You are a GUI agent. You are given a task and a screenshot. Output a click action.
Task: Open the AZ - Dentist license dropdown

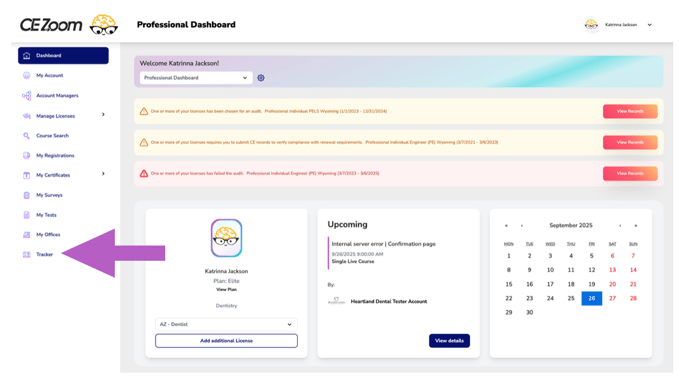[226, 324]
